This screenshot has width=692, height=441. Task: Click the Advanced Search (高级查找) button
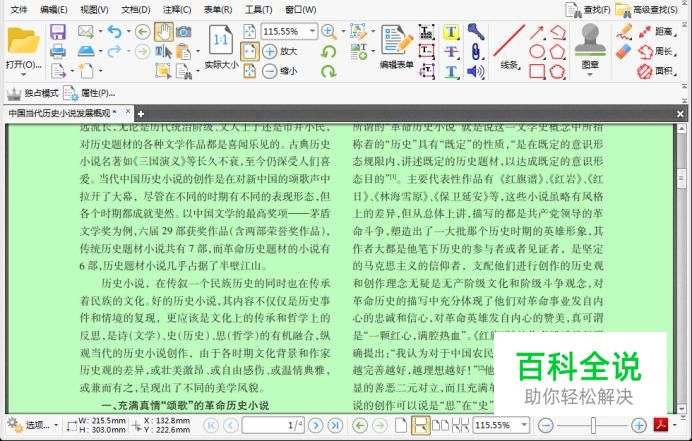(646, 10)
